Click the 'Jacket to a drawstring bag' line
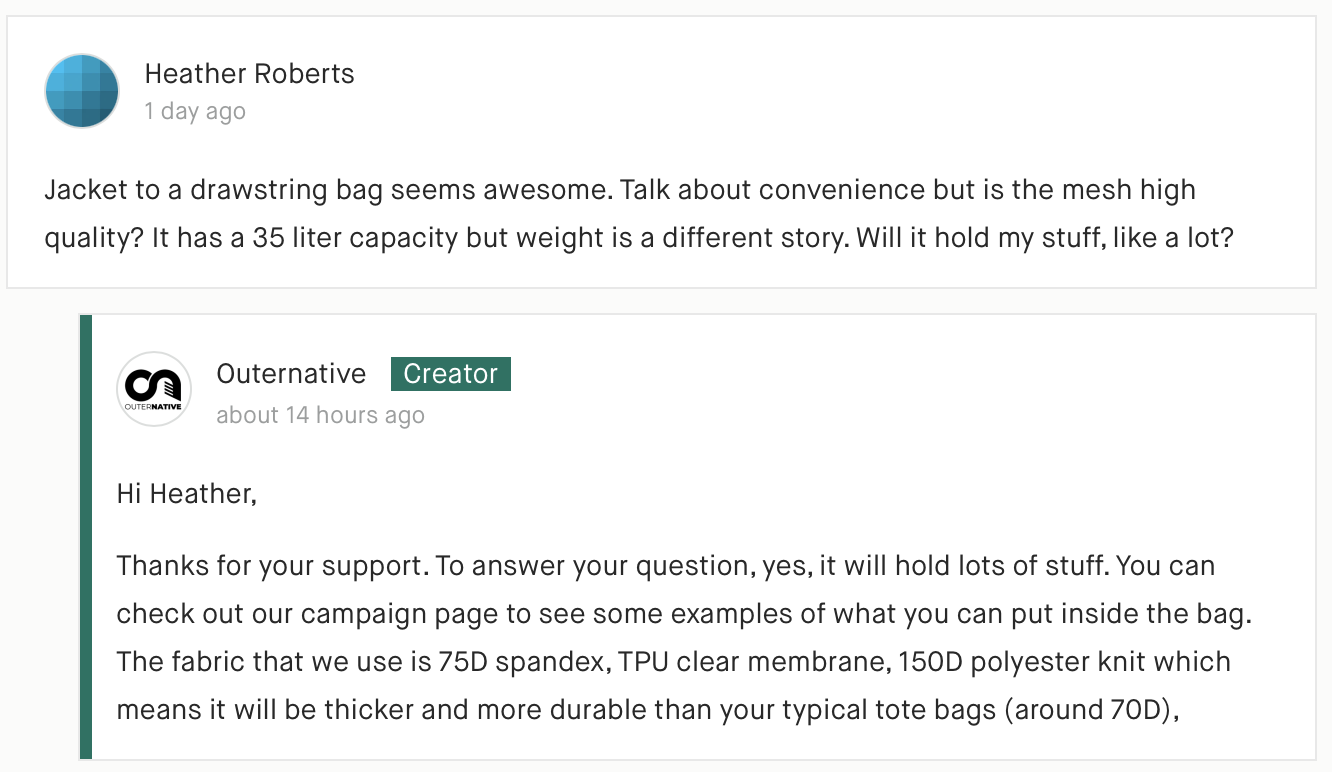This screenshot has width=1332, height=772. click(620, 190)
